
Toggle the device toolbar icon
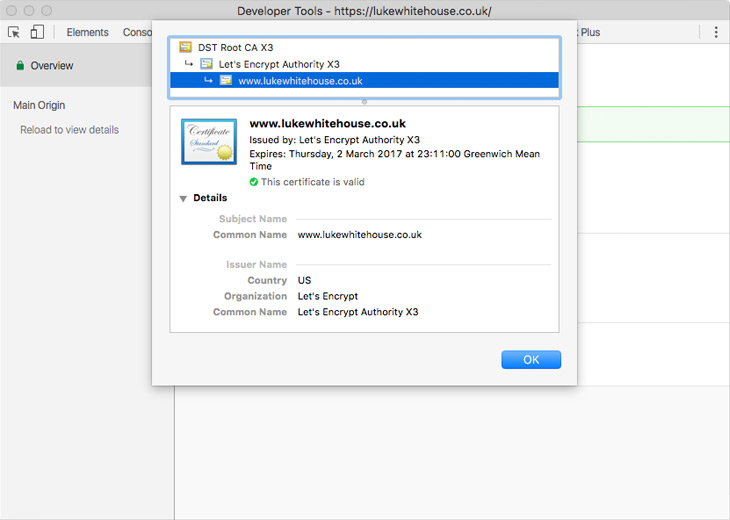(x=37, y=32)
